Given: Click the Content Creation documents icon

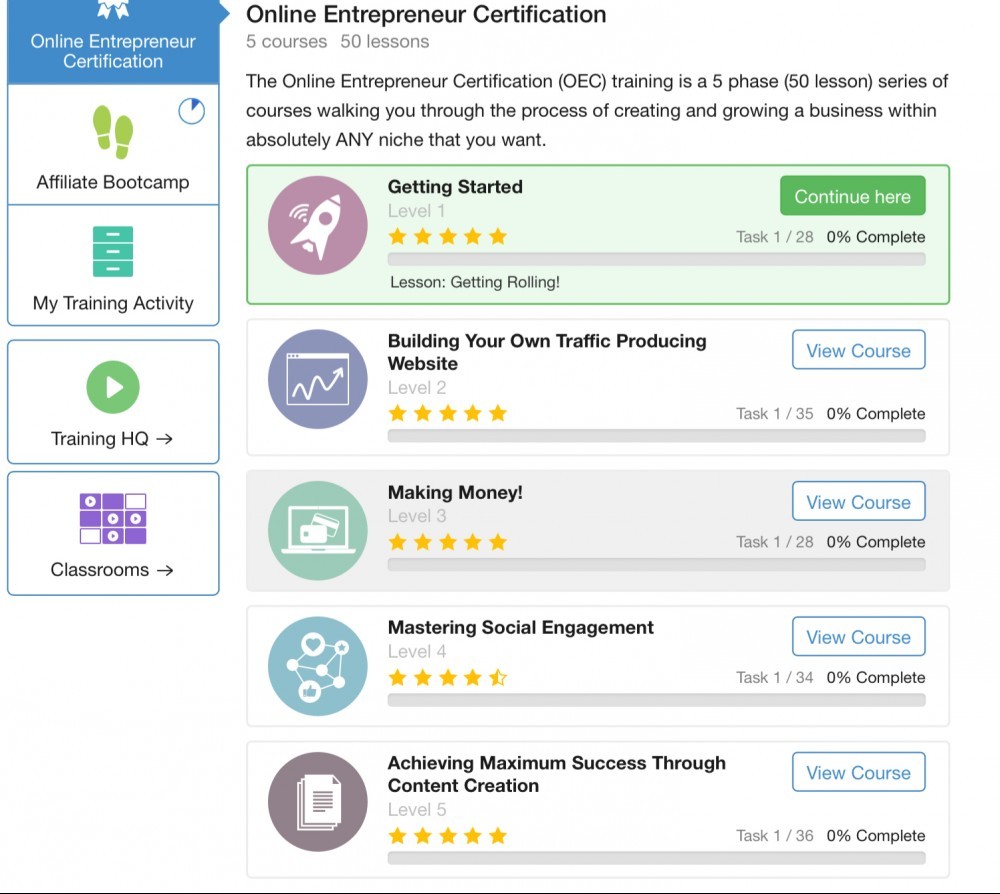Looking at the screenshot, I should 318,802.
